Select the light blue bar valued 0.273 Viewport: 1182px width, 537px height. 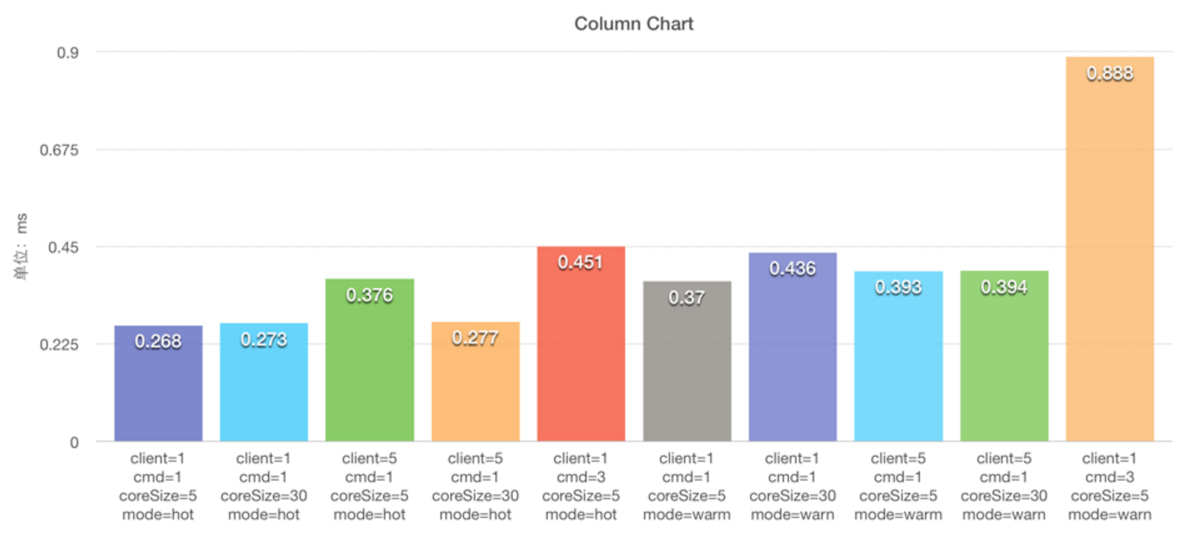(x=264, y=383)
